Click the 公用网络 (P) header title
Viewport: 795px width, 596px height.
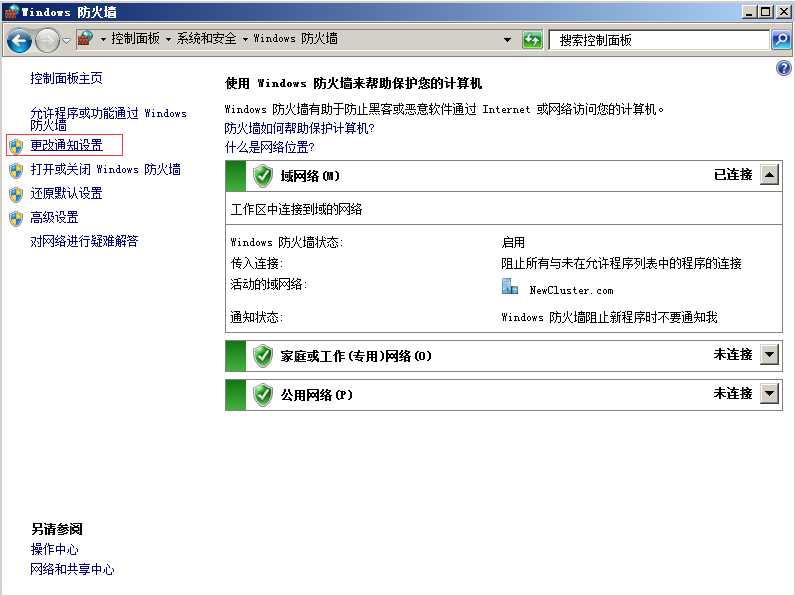coord(316,395)
